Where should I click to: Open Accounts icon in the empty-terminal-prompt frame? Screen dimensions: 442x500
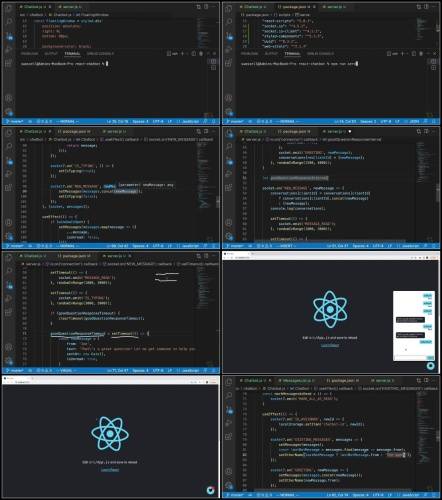click(9, 98)
